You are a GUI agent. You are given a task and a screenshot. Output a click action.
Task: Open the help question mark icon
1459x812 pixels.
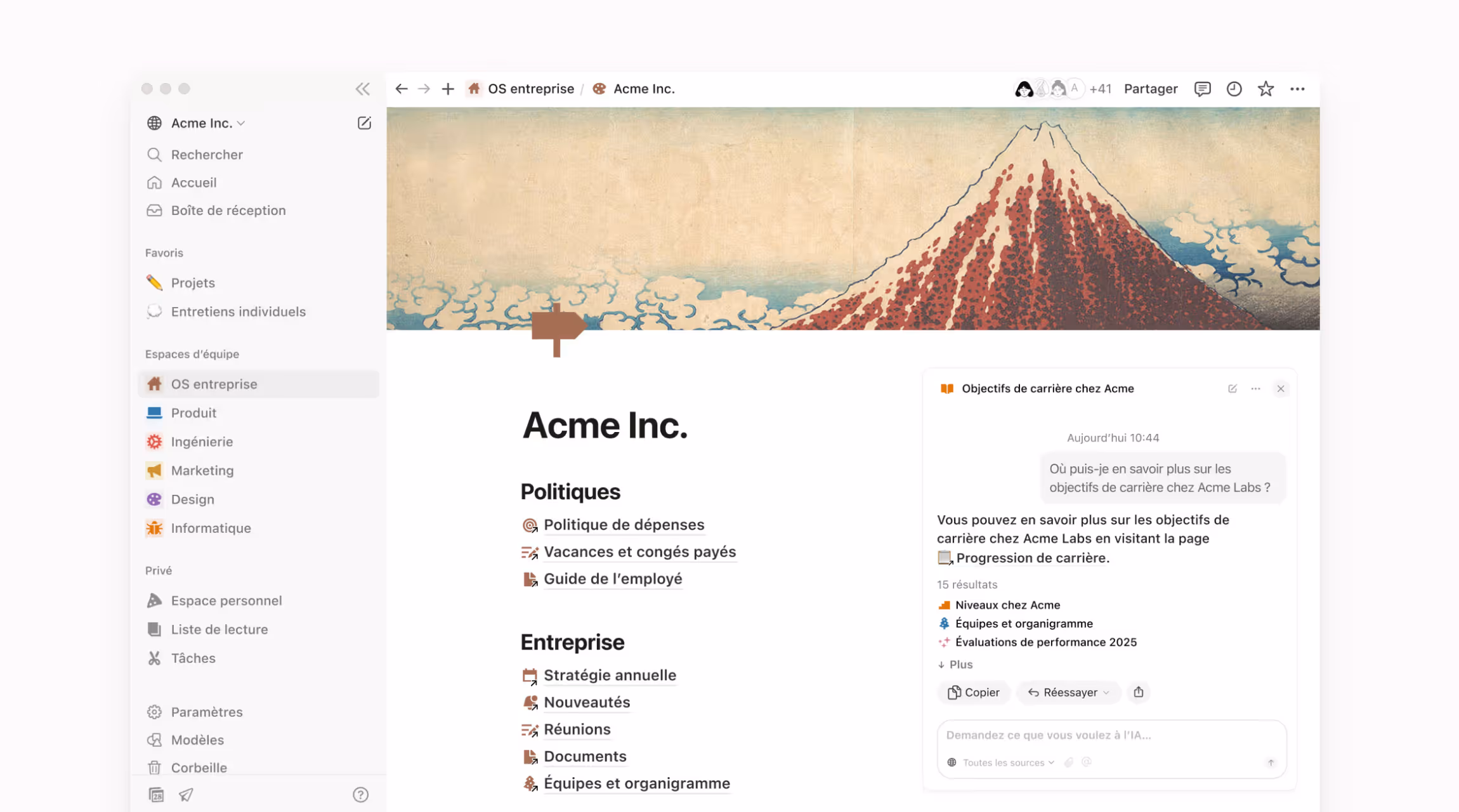point(360,795)
